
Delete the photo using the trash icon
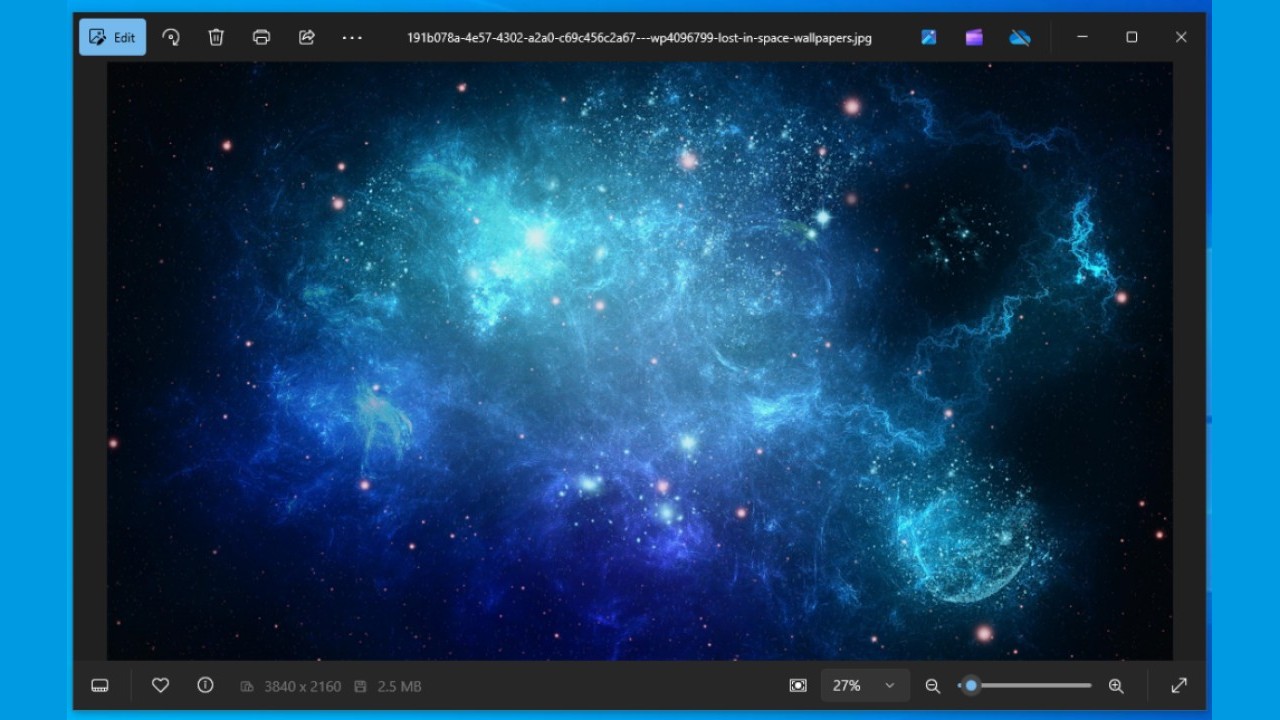[216, 37]
